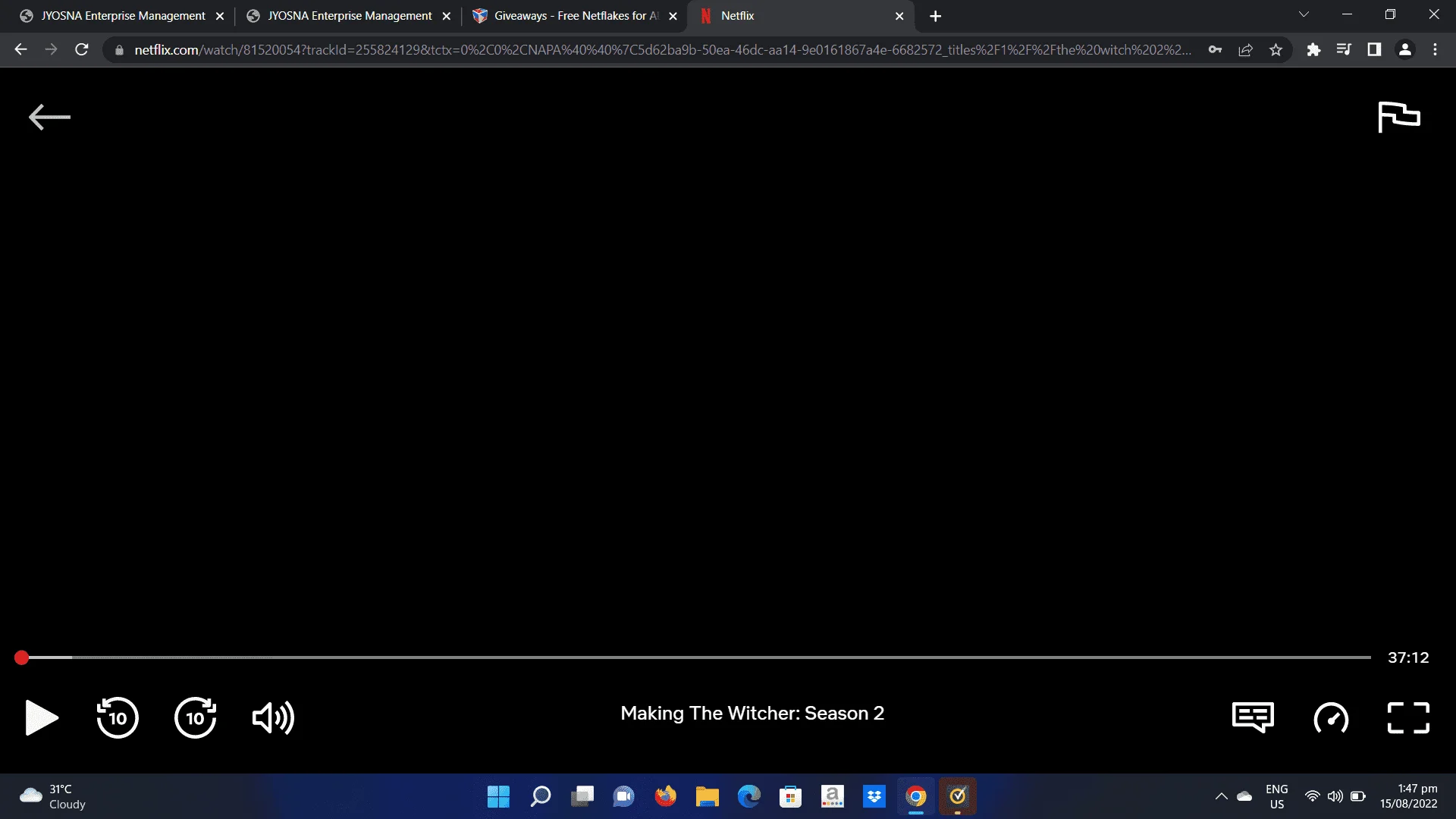Close the Netflix tab
The image size is (1456, 819).
[899, 16]
